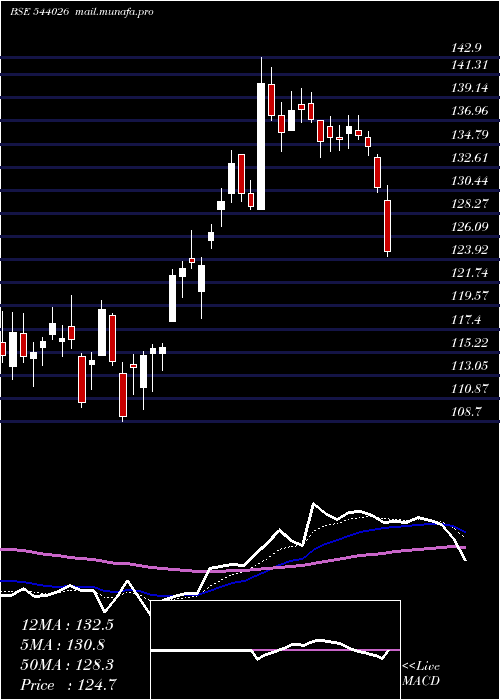Image resolution: width=500 pixels, height=700 pixels.
Task: Click the <<Live MACD label
Action: [x=421, y=674]
